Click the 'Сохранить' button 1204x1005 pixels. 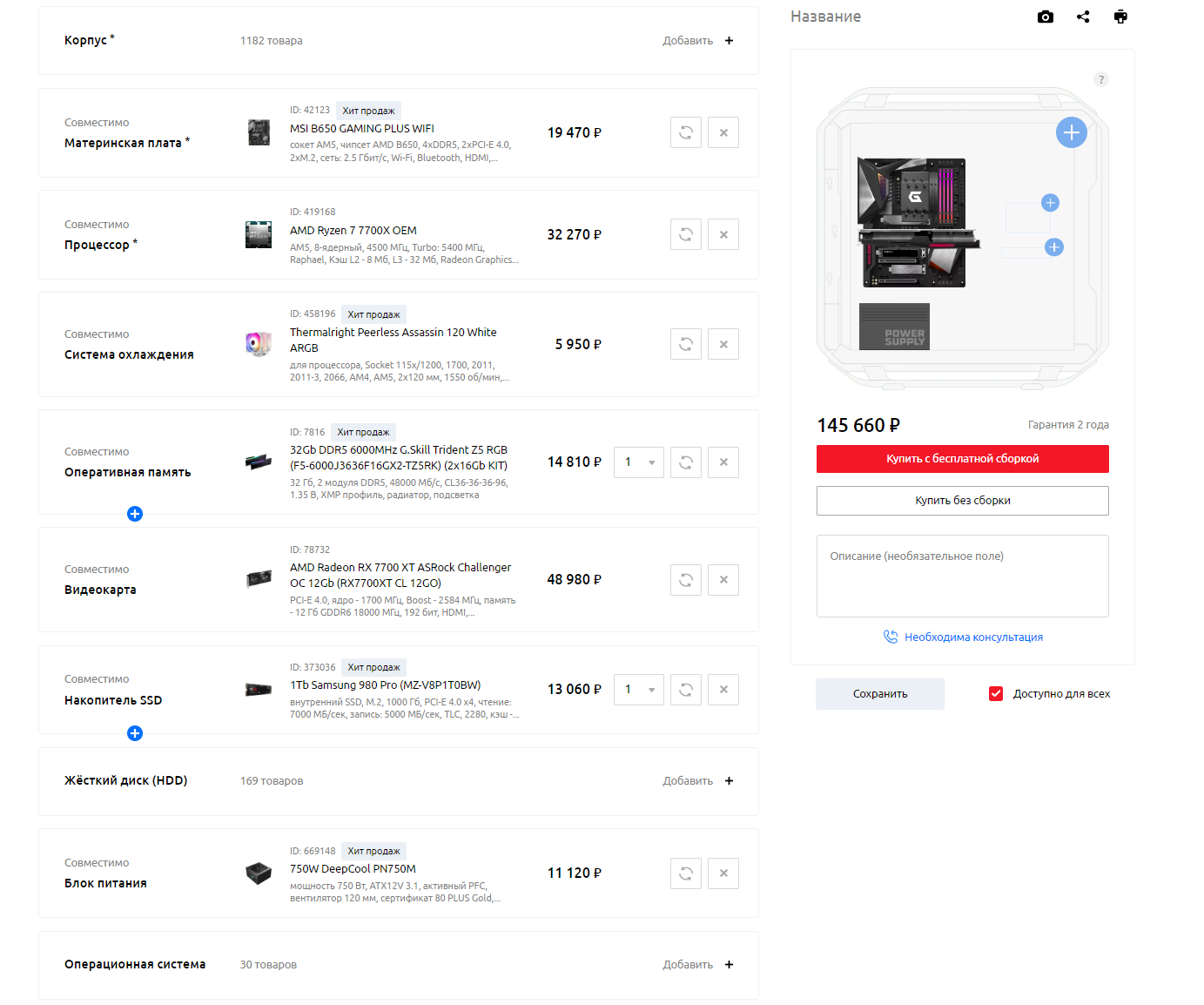(x=880, y=694)
